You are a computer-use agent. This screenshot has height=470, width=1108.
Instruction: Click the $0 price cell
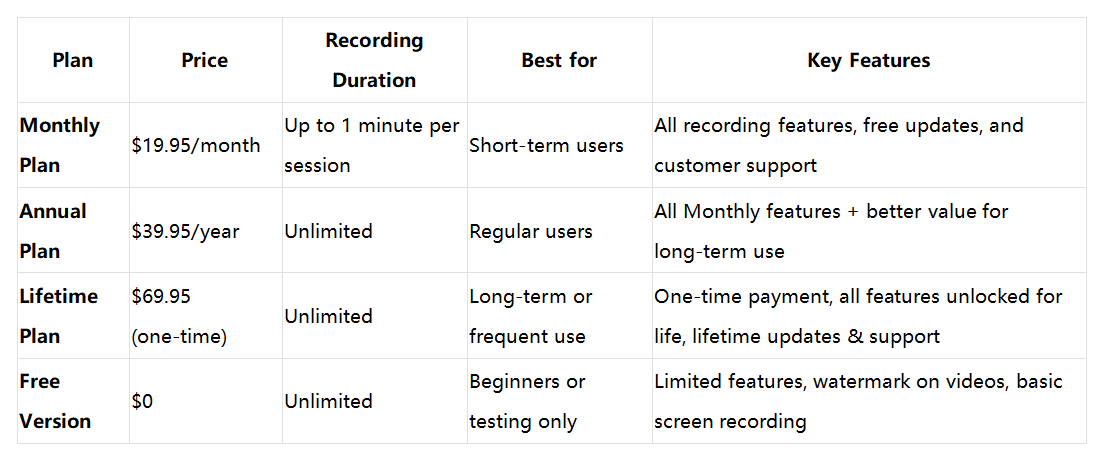click(x=142, y=401)
